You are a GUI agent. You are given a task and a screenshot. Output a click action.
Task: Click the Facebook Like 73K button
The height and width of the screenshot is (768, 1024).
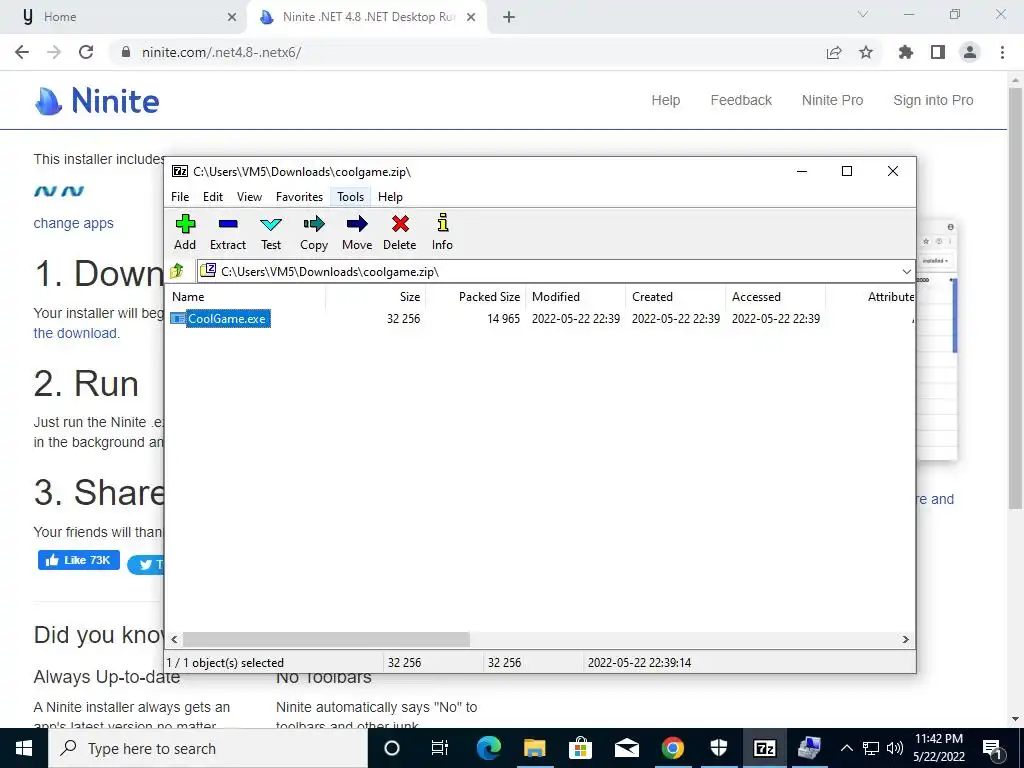(78, 560)
